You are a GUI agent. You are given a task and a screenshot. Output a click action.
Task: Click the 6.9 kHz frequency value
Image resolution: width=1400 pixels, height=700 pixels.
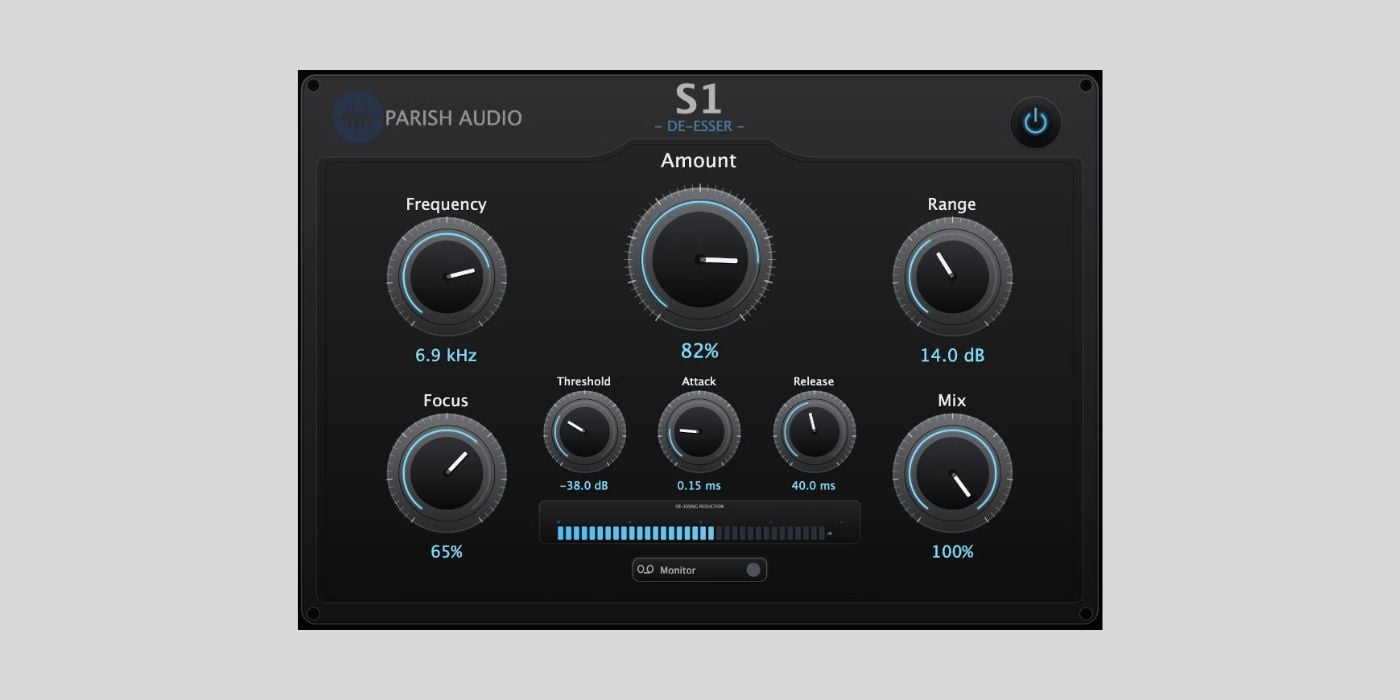pyautogui.click(x=446, y=355)
